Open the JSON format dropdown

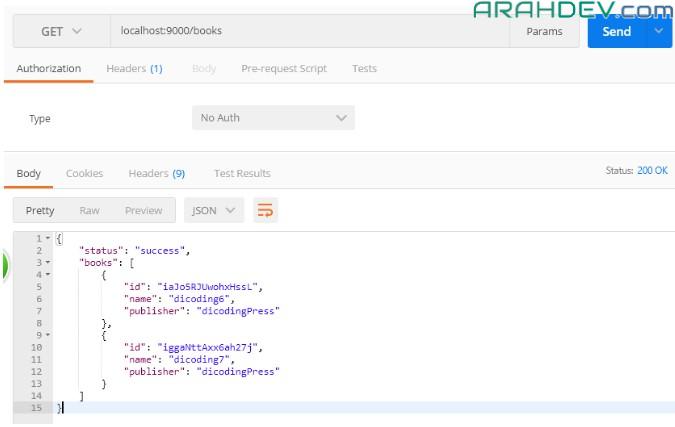214,210
